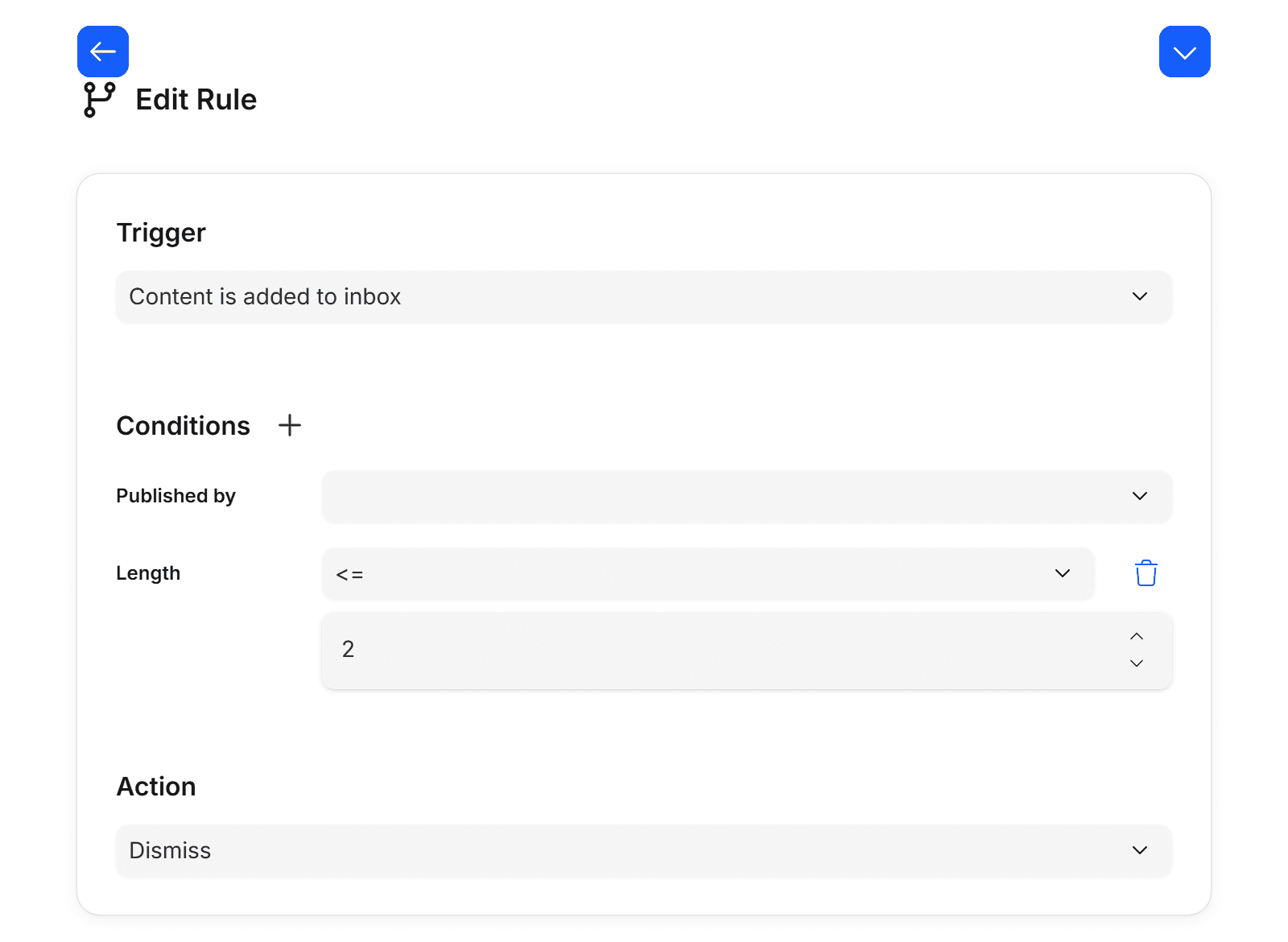Click the chevron arrow in the Trigger field
This screenshot has height=942, width=1288.
(x=1139, y=296)
